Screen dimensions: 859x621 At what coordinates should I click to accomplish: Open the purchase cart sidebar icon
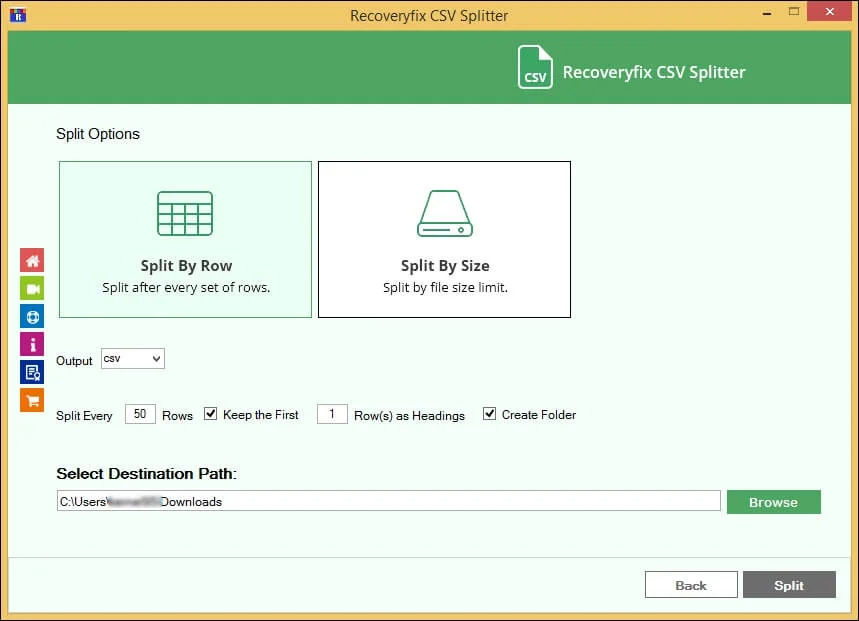pyautogui.click(x=31, y=400)
